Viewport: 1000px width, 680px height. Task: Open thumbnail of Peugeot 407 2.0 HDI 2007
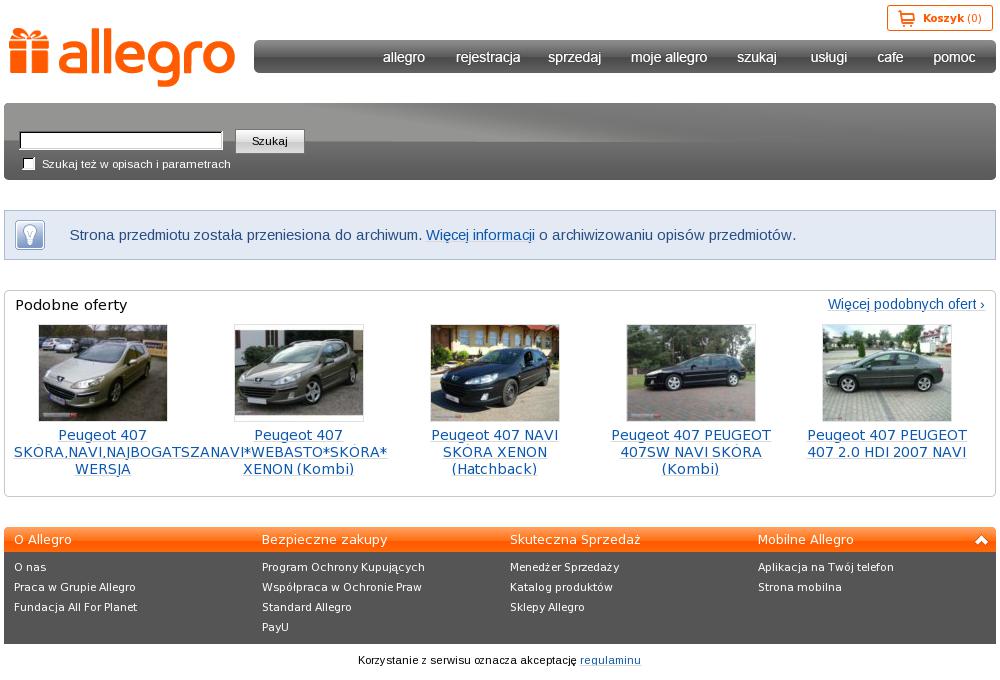(x=886, y=373)
